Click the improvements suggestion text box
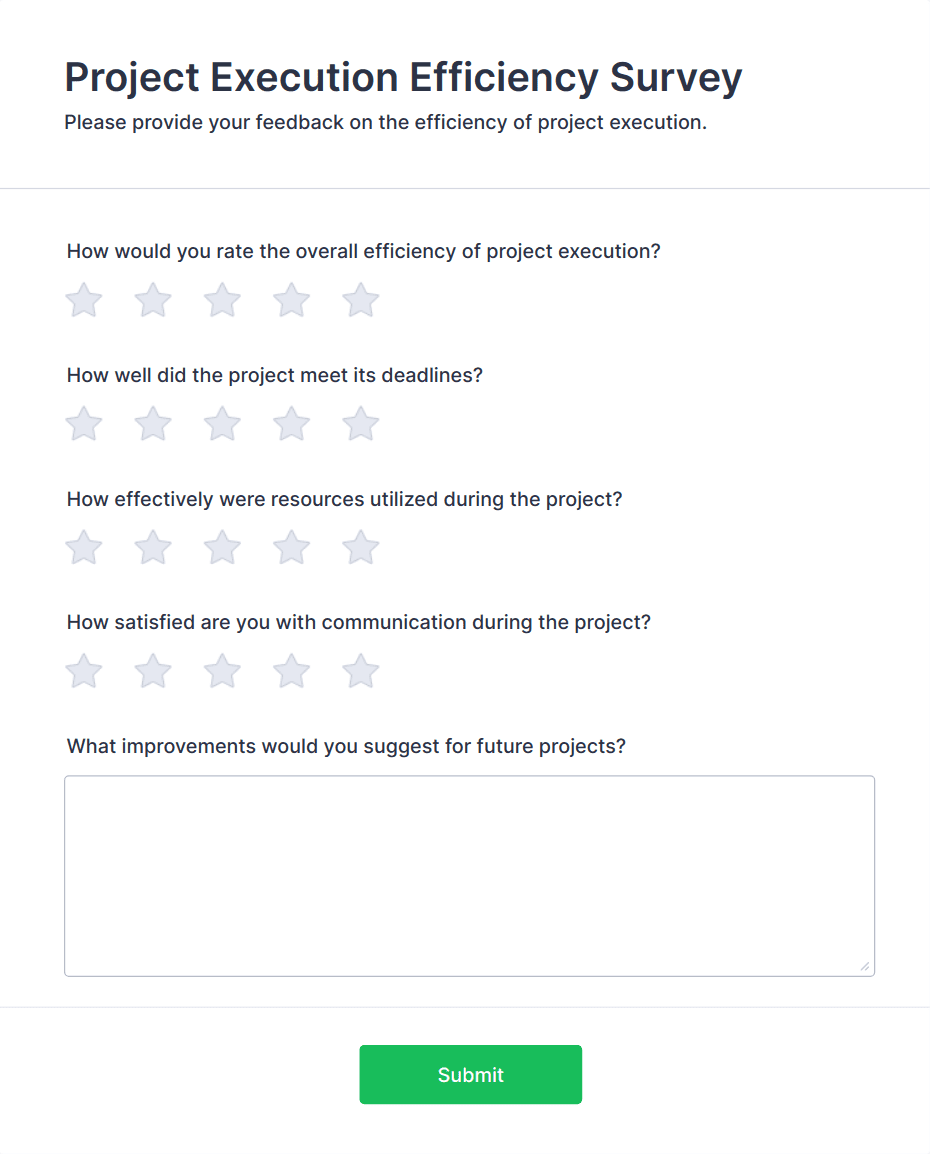This screenshot has width=930, height=1154. coord(469,875)
